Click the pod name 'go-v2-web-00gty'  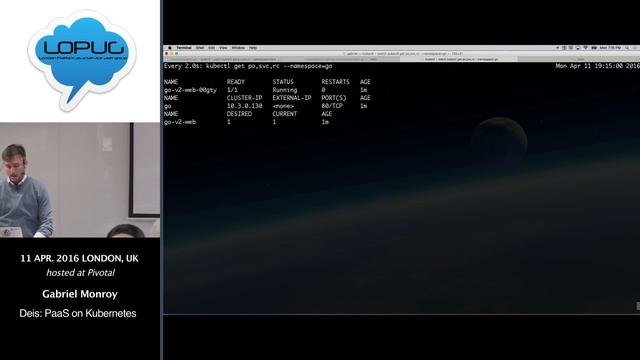(x=190, y=90)
